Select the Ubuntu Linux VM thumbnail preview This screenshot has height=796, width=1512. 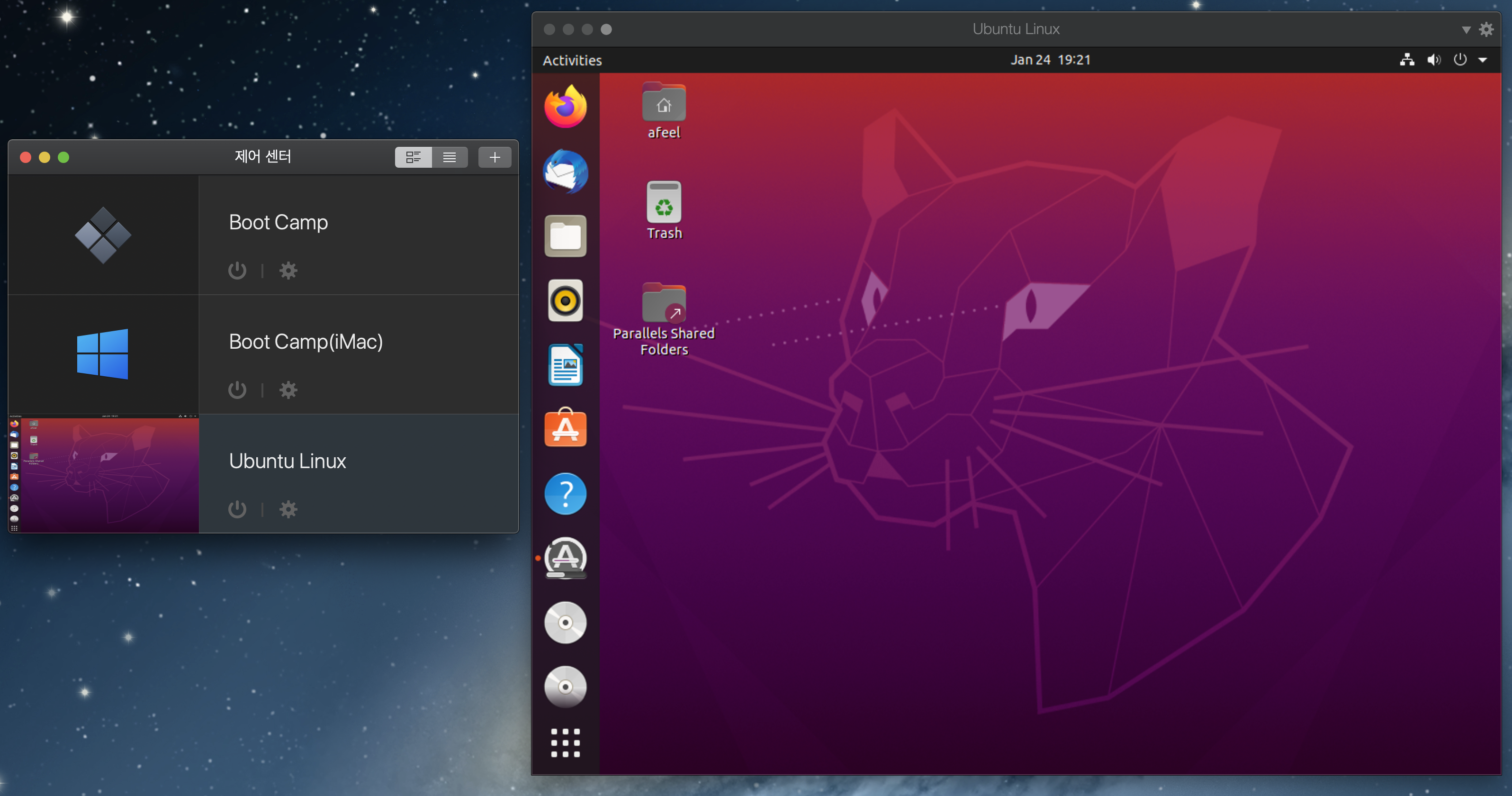(104, 474)
